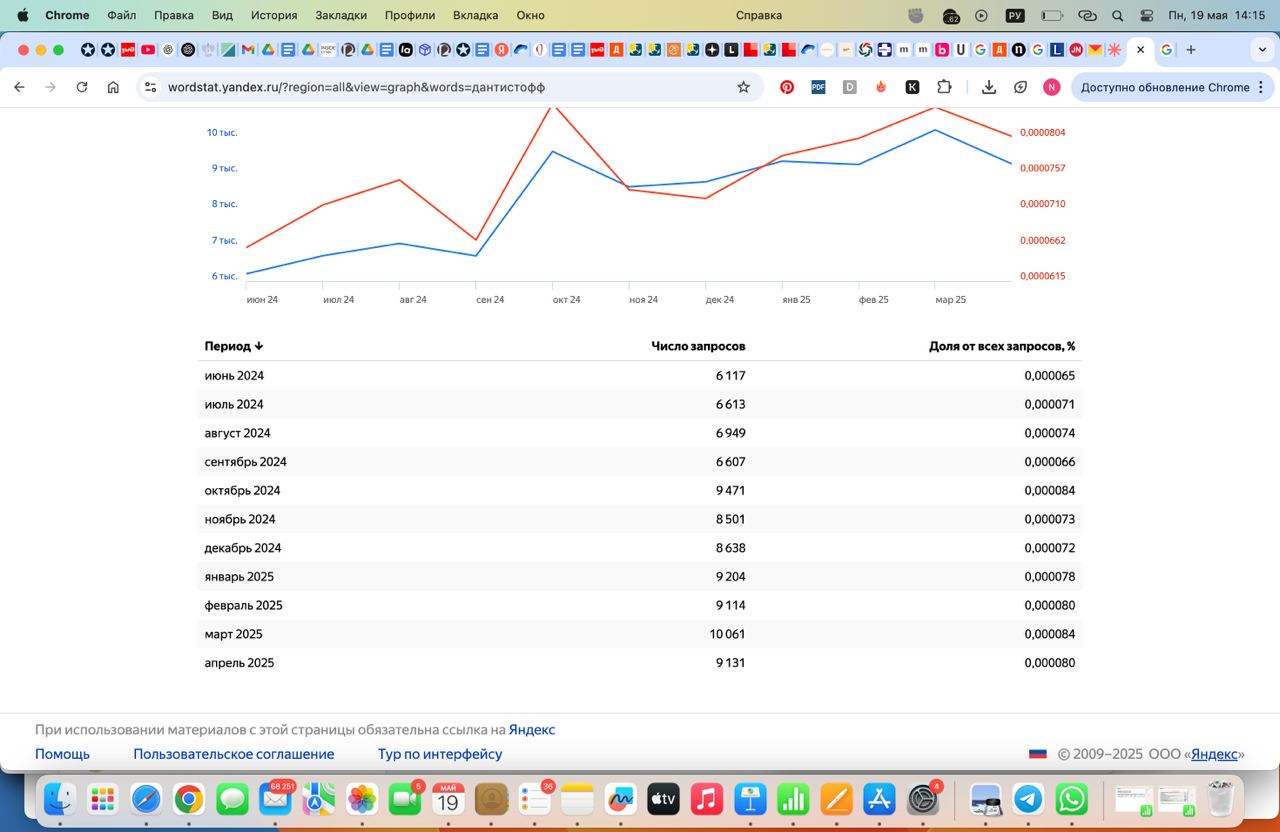Click the gray D extension icon
Image resolution: width=1280 pixels, height=832 pixels.
click(850, 87)
